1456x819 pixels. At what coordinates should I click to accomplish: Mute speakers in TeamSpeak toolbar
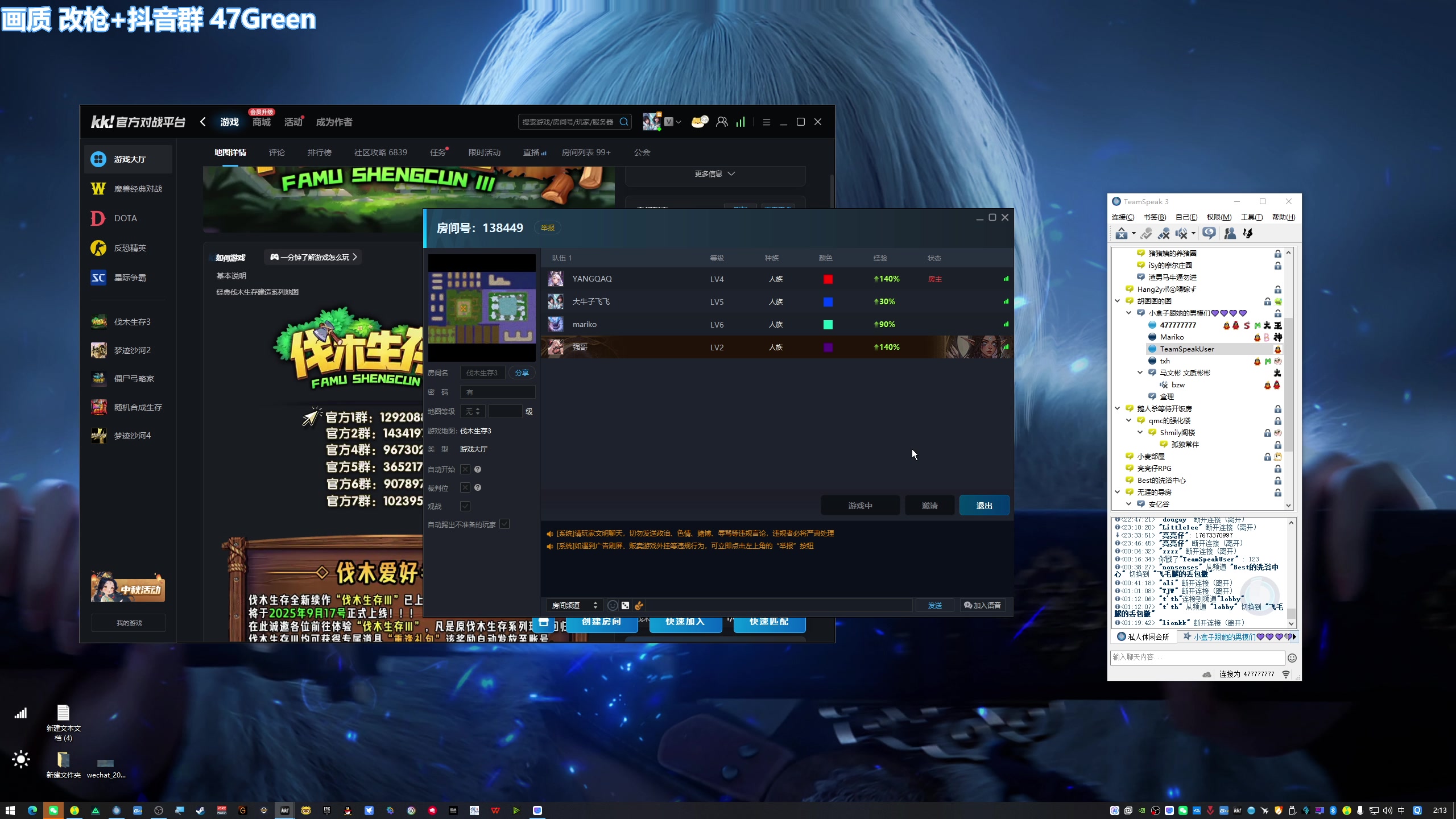tap(1182, 234)
